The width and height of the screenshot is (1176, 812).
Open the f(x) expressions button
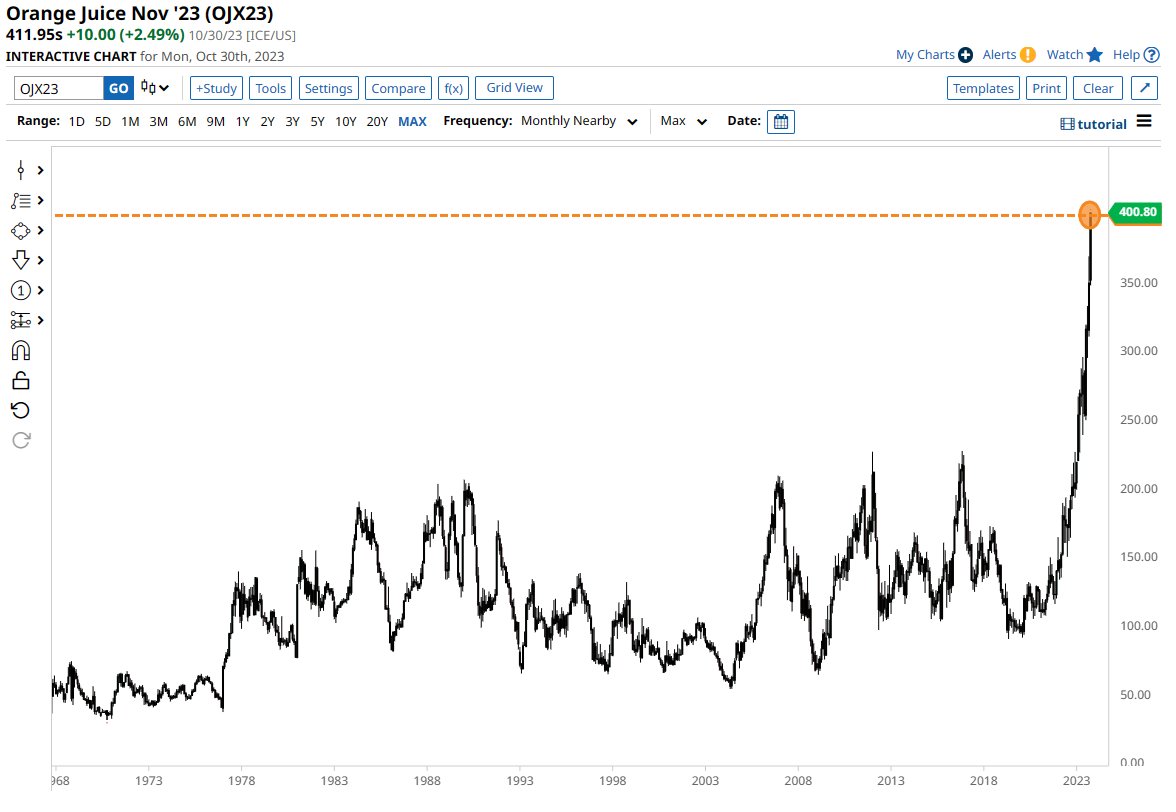(x=454, y=88)
